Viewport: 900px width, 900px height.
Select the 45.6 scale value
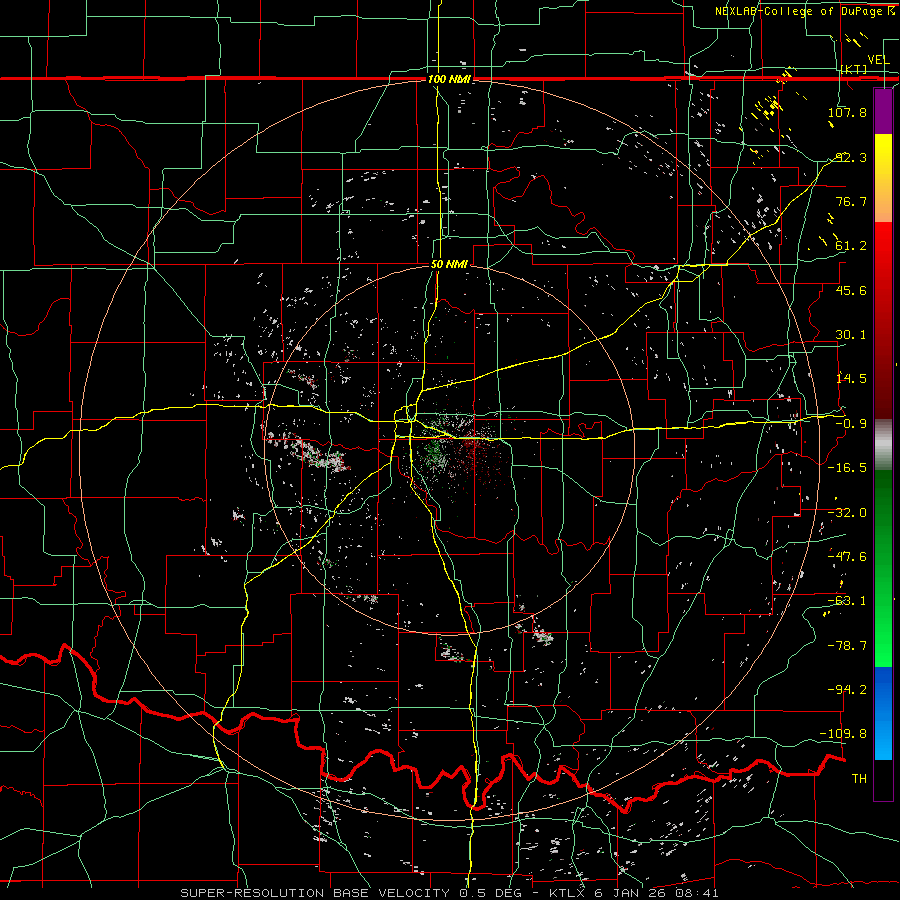[x=850, y=290]
